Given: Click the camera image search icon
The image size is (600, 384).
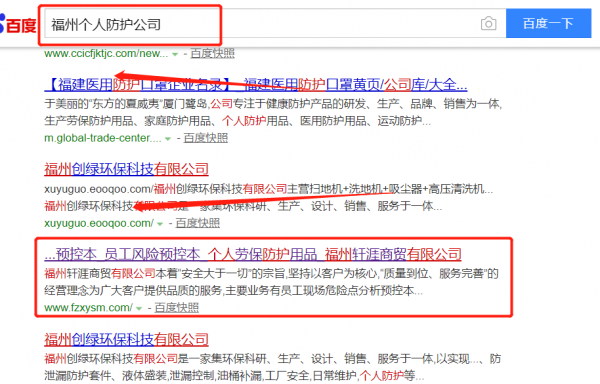Looking at the screenshot, I should (x=488, y=24).
